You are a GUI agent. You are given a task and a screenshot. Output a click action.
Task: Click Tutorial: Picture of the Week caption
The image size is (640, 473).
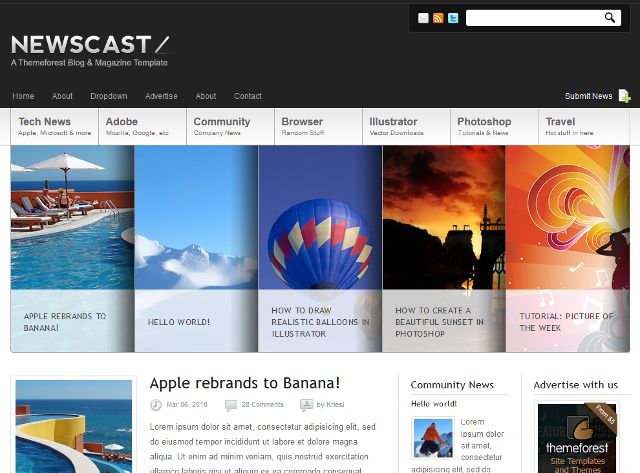pyautogui.click(x=566, y=322)
